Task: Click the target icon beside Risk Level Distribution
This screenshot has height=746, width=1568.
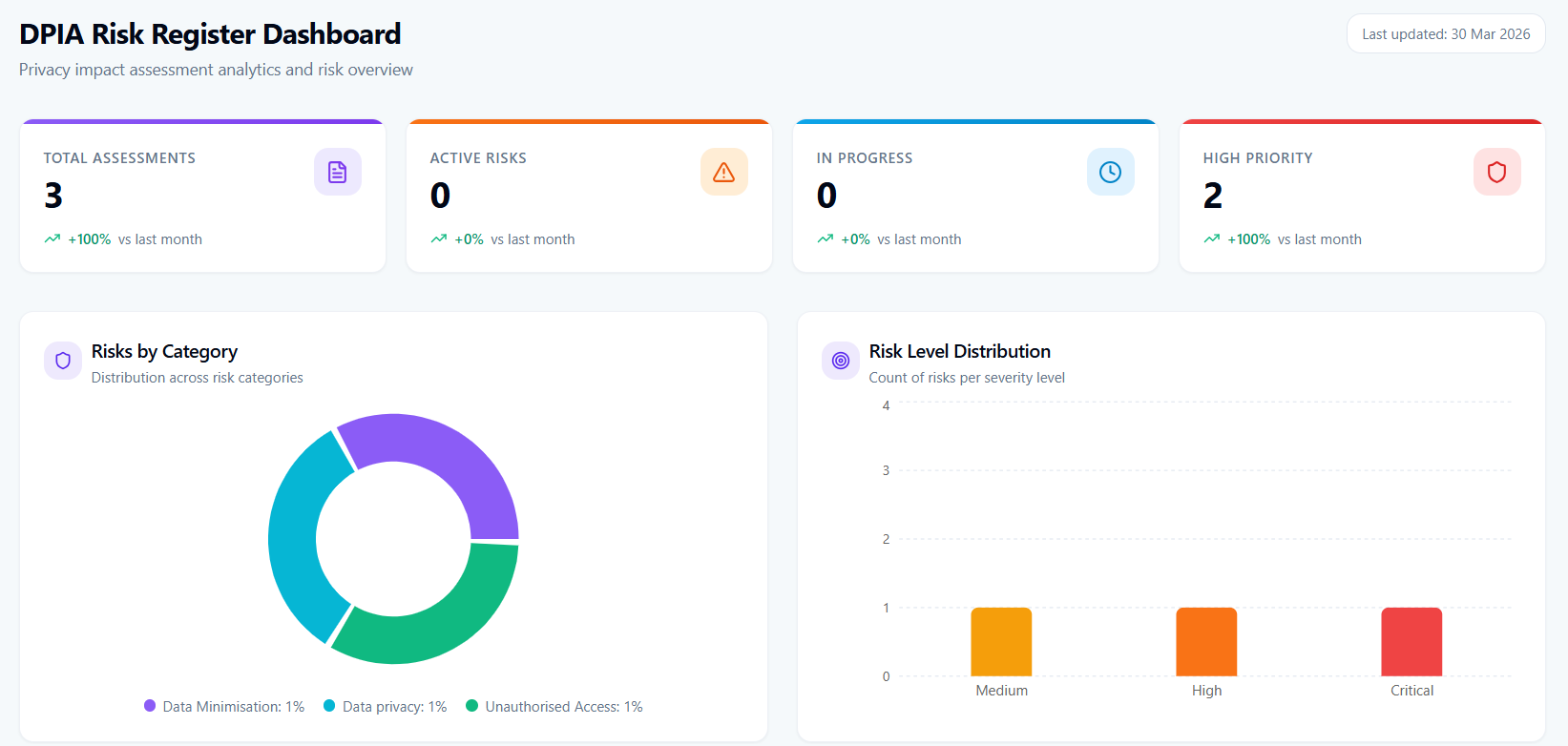Action: tap(840, 361)
